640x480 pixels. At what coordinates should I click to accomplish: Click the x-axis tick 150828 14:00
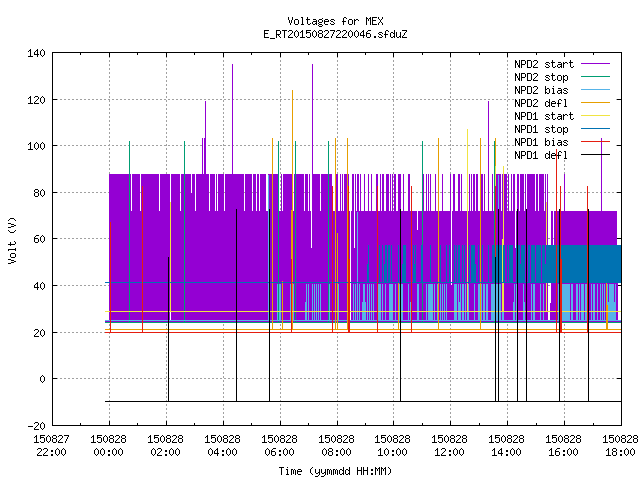(x=507, y=446)
